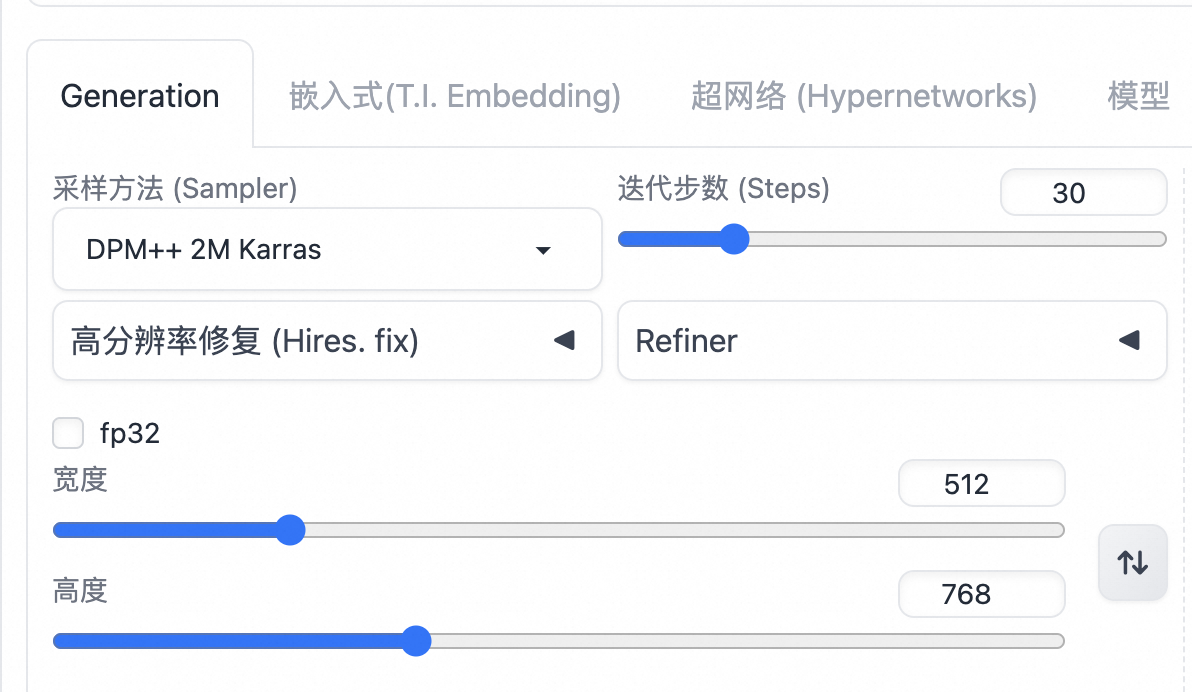Open the Sampler dropdown arrow
This screenshot has height=692, width=1192.
tap(543, 250)
